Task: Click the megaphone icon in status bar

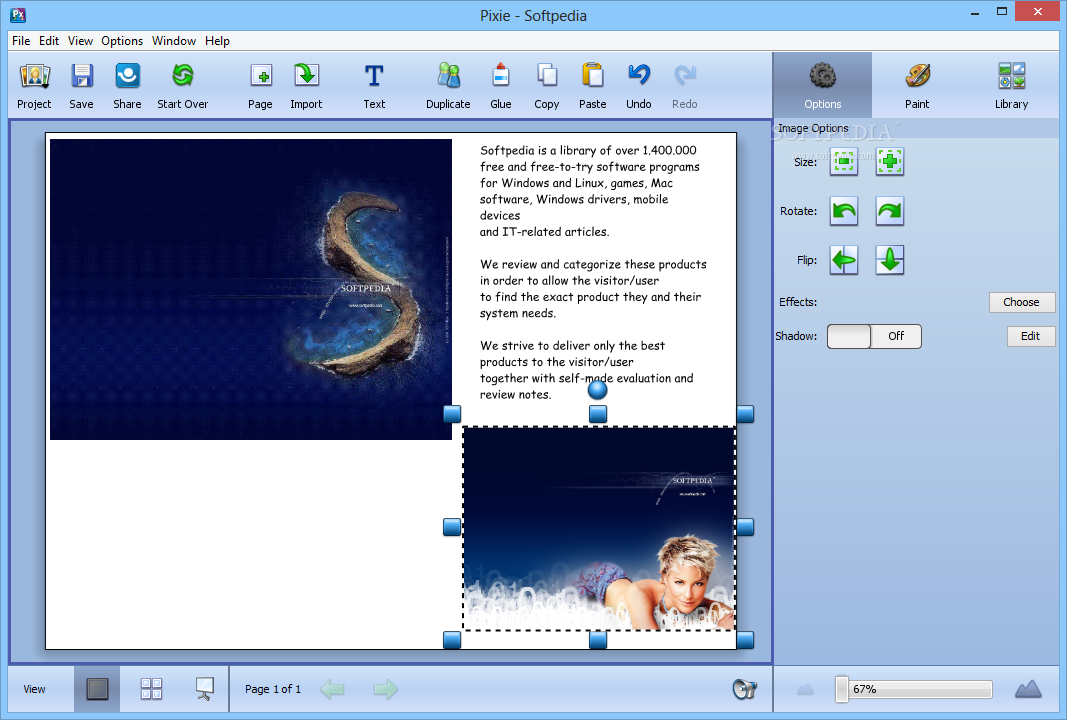Action: pos(744,689)
